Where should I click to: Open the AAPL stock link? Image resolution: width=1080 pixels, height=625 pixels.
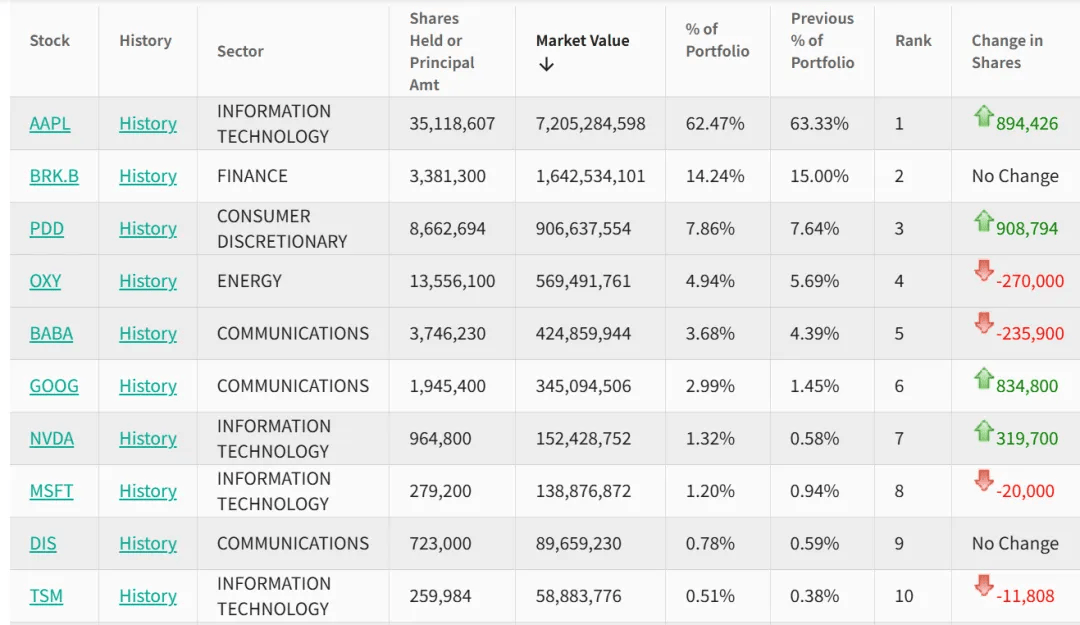(50, 124)
